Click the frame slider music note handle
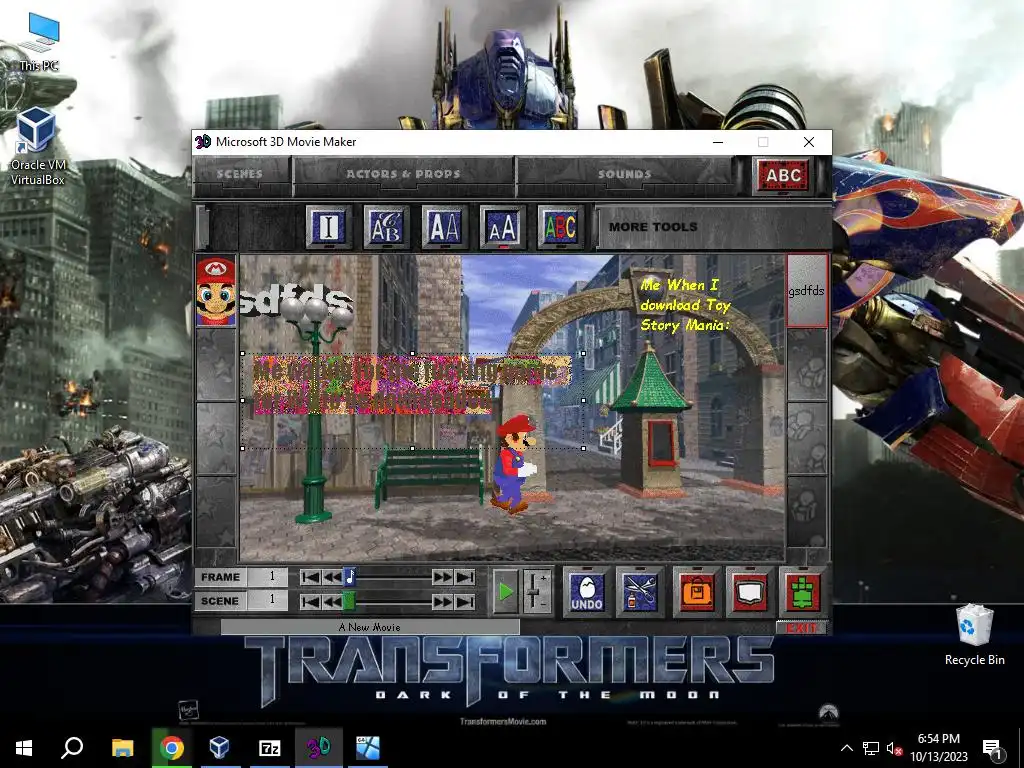The image size is (1024, 768). (x=349, y=577)
